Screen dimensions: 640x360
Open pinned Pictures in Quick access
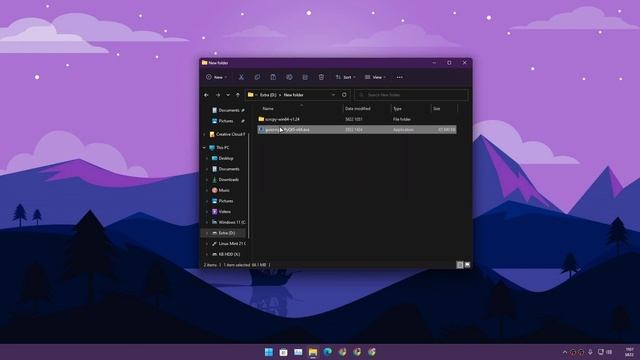point(227,121)
